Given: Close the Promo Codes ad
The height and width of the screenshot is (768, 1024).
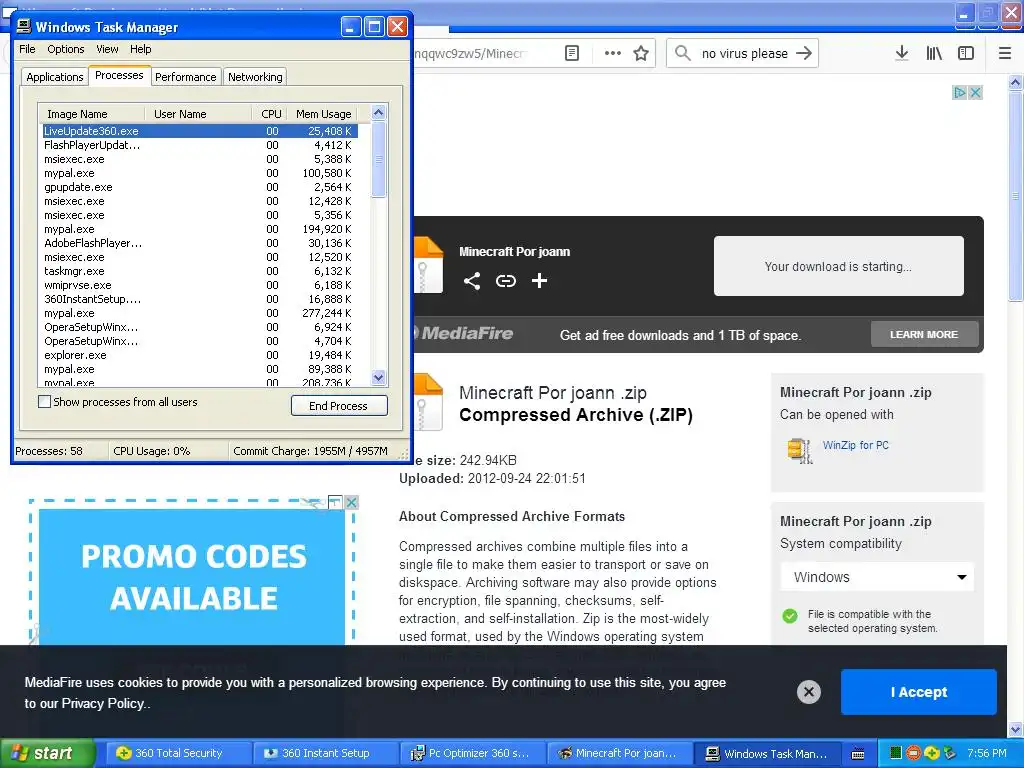Looking at the screenshot, I should click(351, 502).
